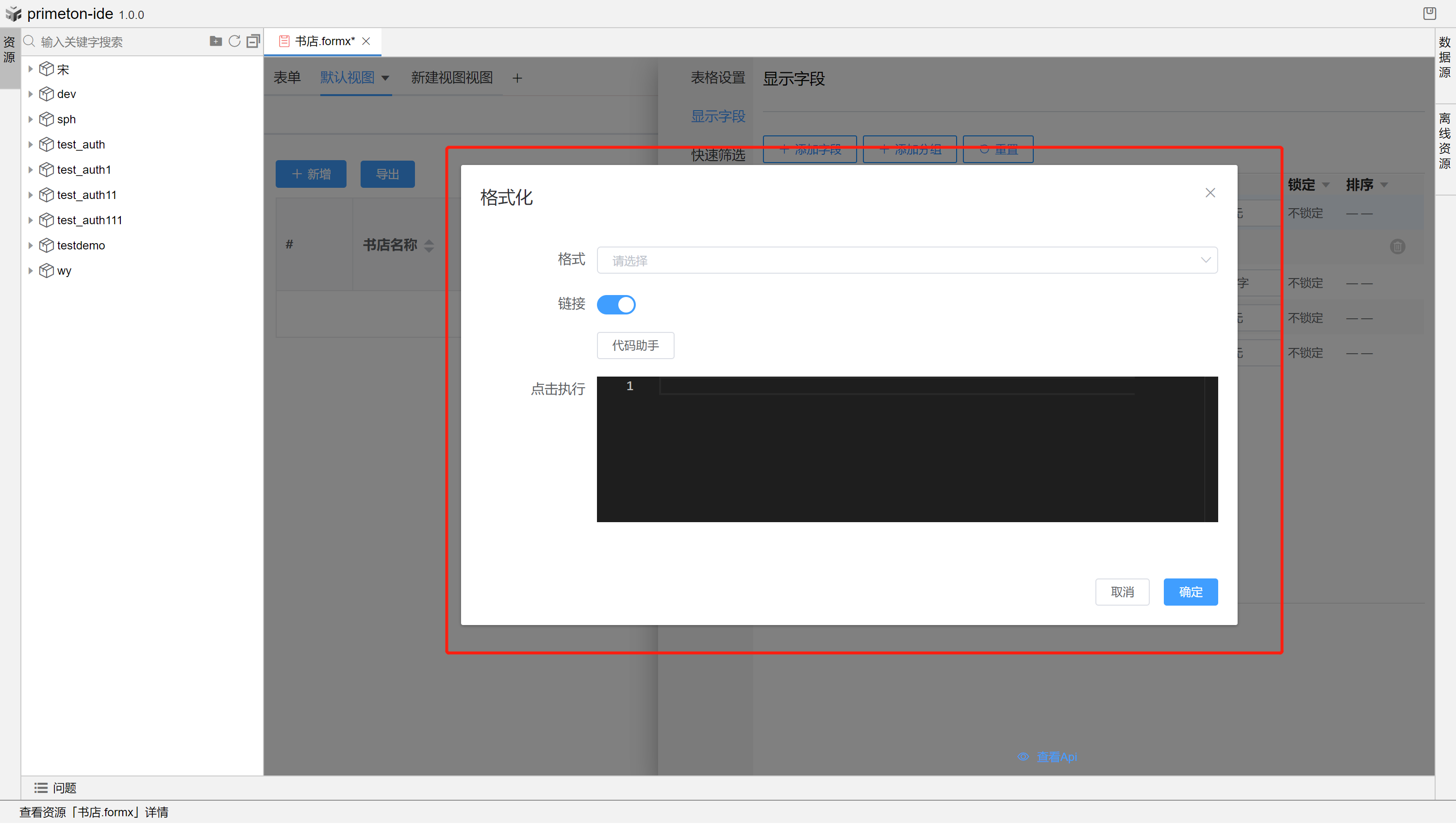Screen dimensions: 1456x824
Task: Click the 问题 list icon at bottom
Action: (41, 788)
